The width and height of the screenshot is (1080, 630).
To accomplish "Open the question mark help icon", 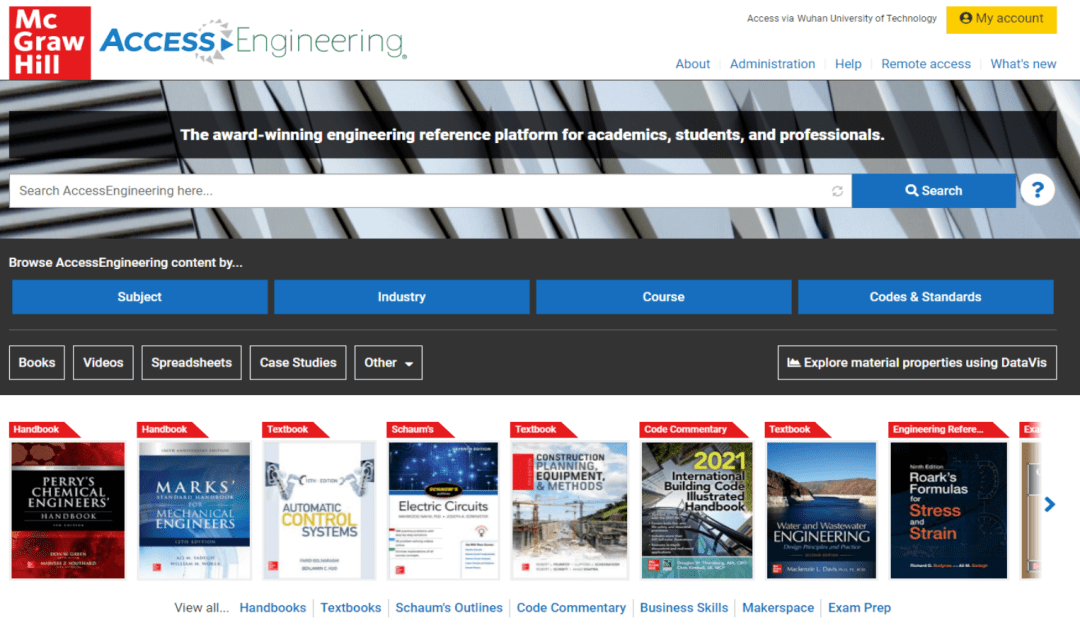I will 1037,190.
